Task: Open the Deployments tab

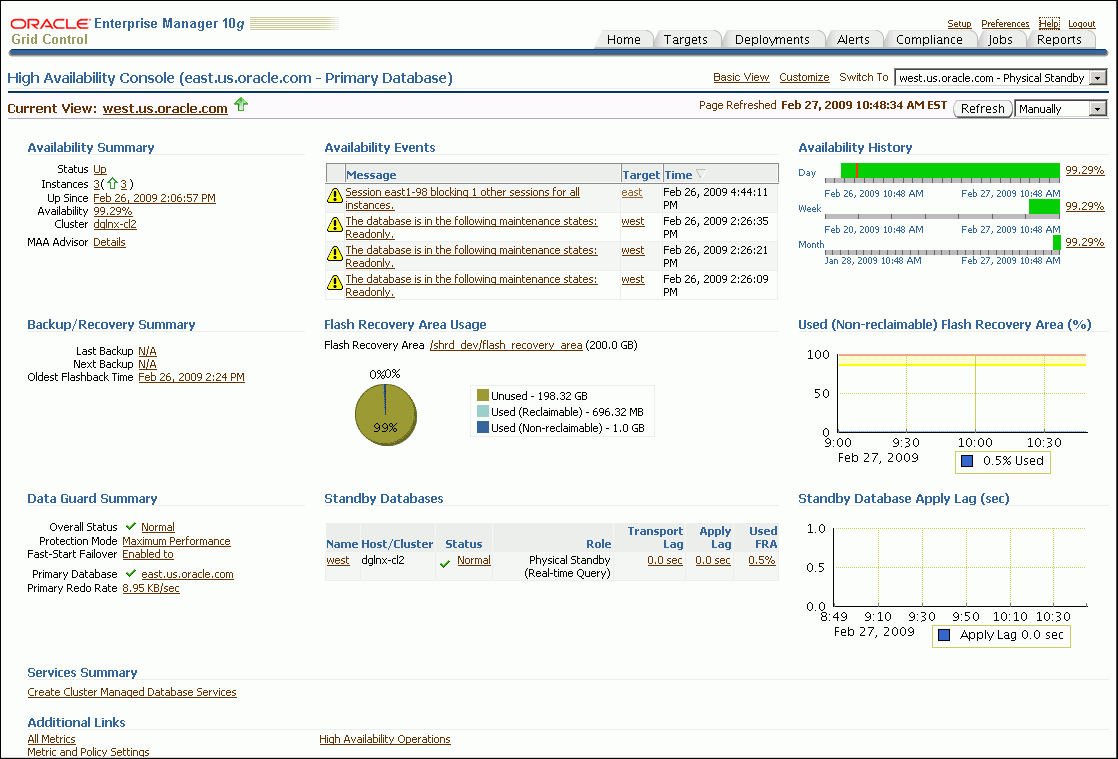Action: click(772, 40)
